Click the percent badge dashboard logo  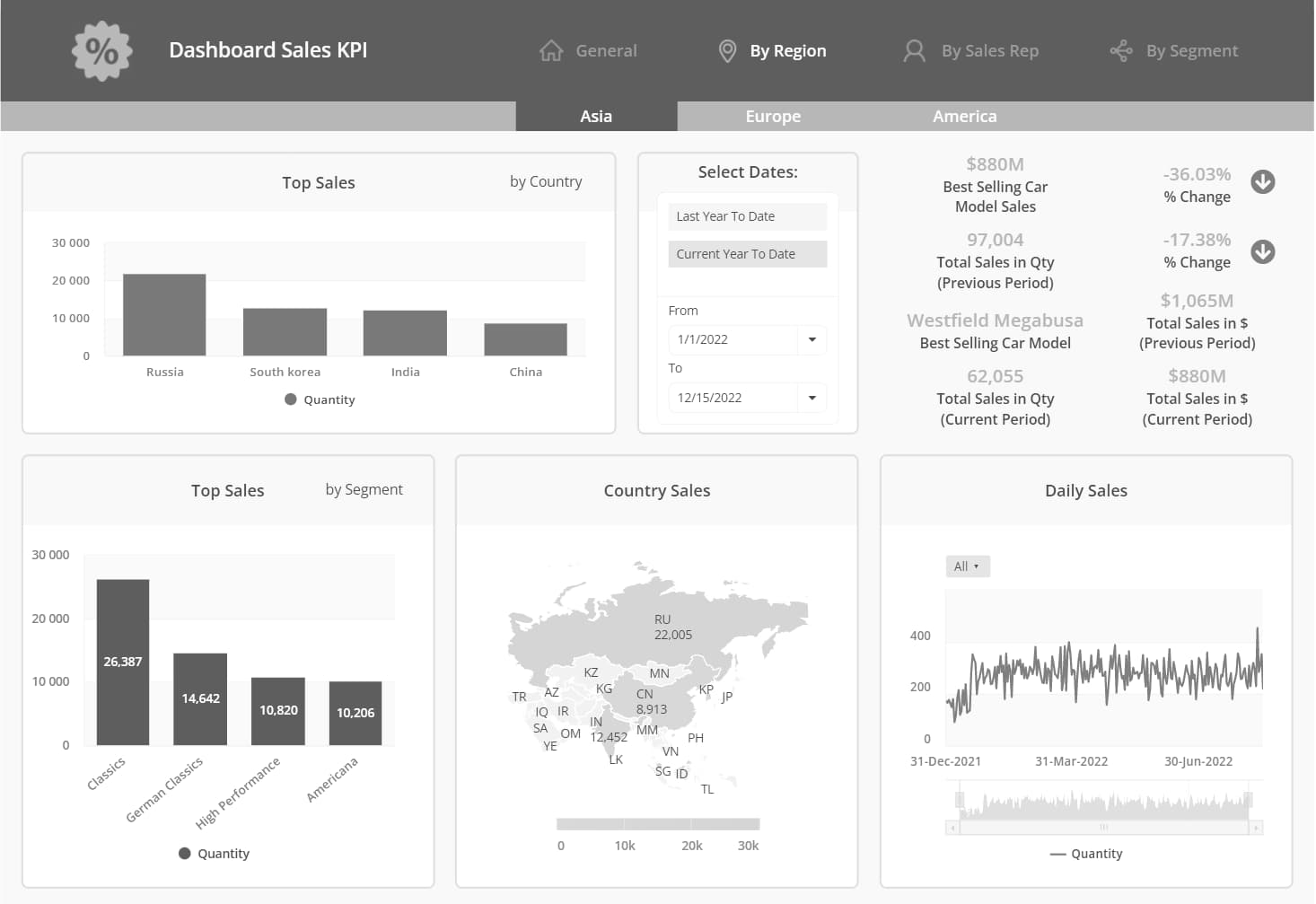pos(101,51)
